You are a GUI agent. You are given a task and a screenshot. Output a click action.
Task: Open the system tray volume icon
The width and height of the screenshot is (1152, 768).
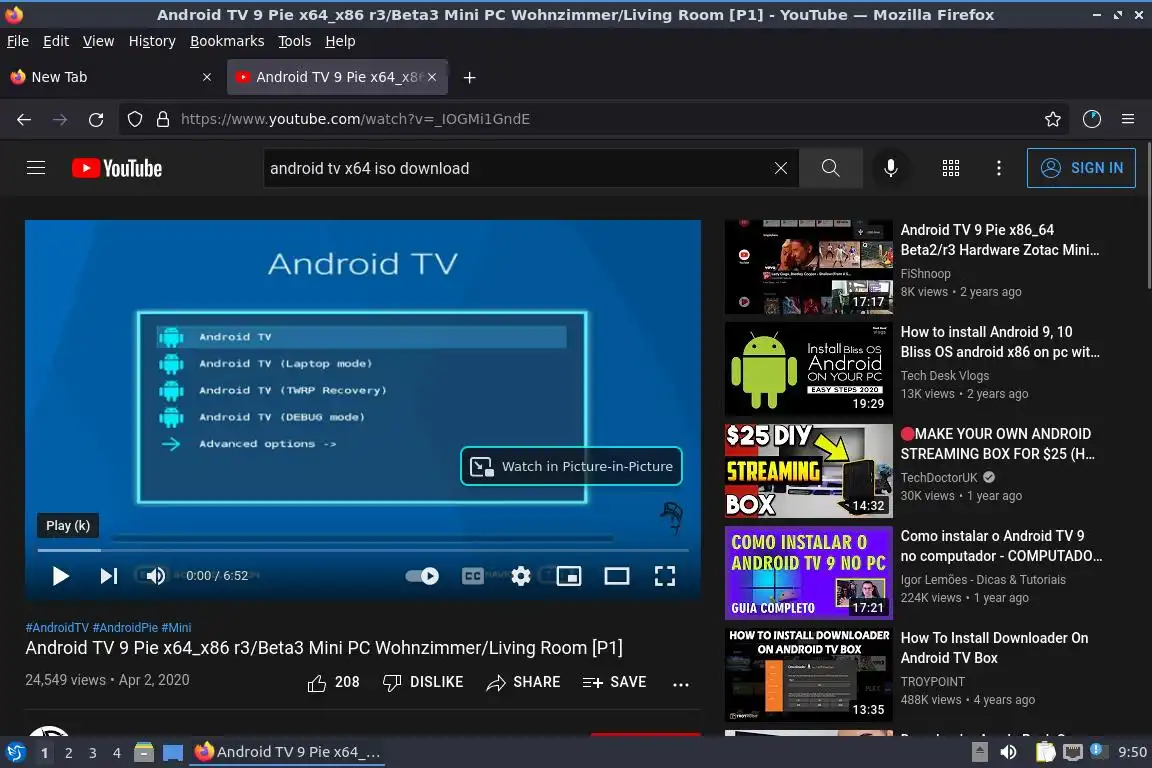pyautogui.click(x=1008, y=752)
